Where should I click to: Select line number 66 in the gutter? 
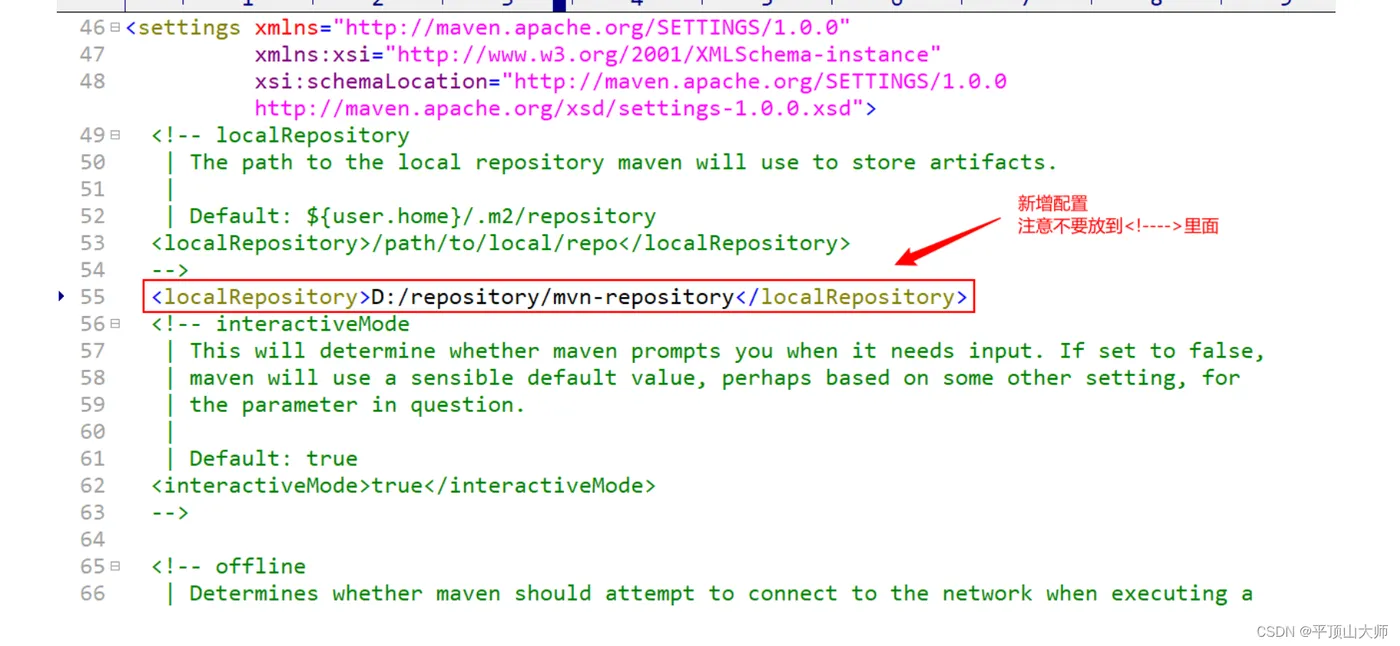tap(92, 594)
